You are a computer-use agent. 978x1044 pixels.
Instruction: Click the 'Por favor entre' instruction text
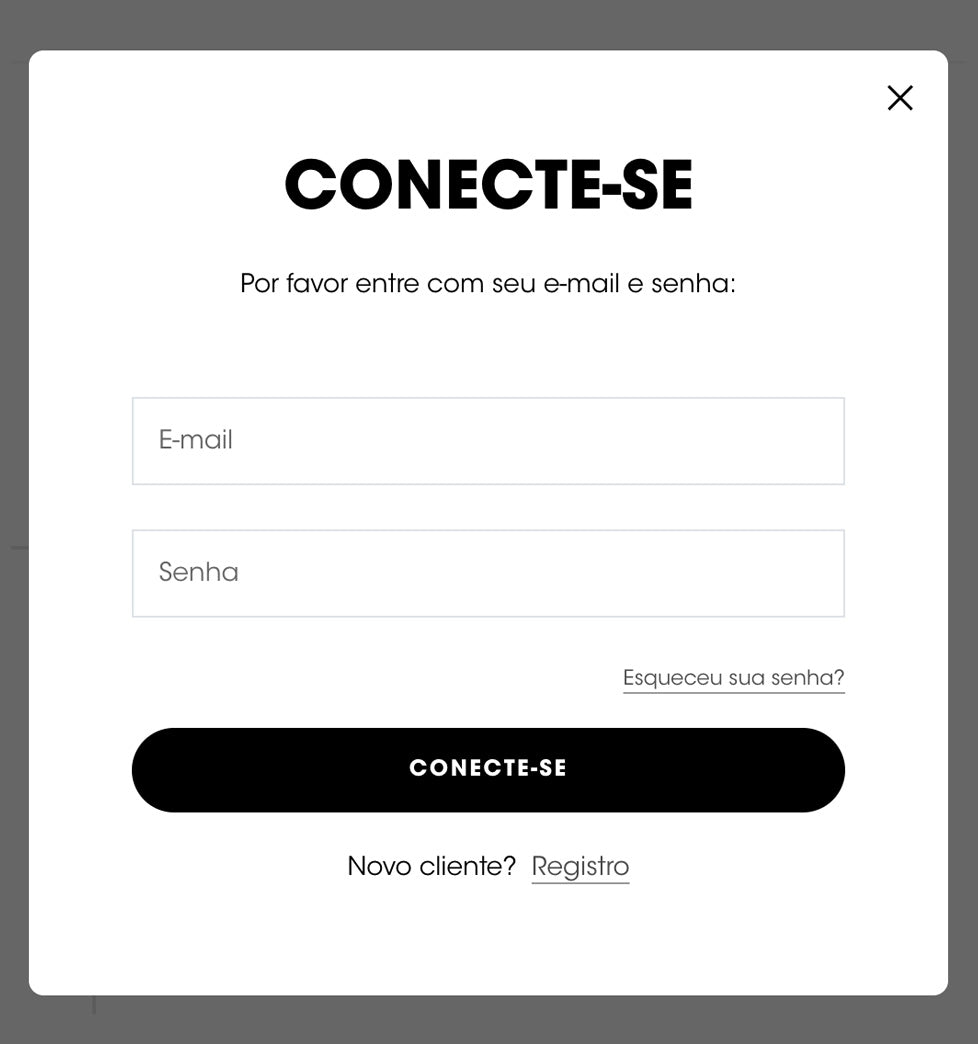coord(488,284)
